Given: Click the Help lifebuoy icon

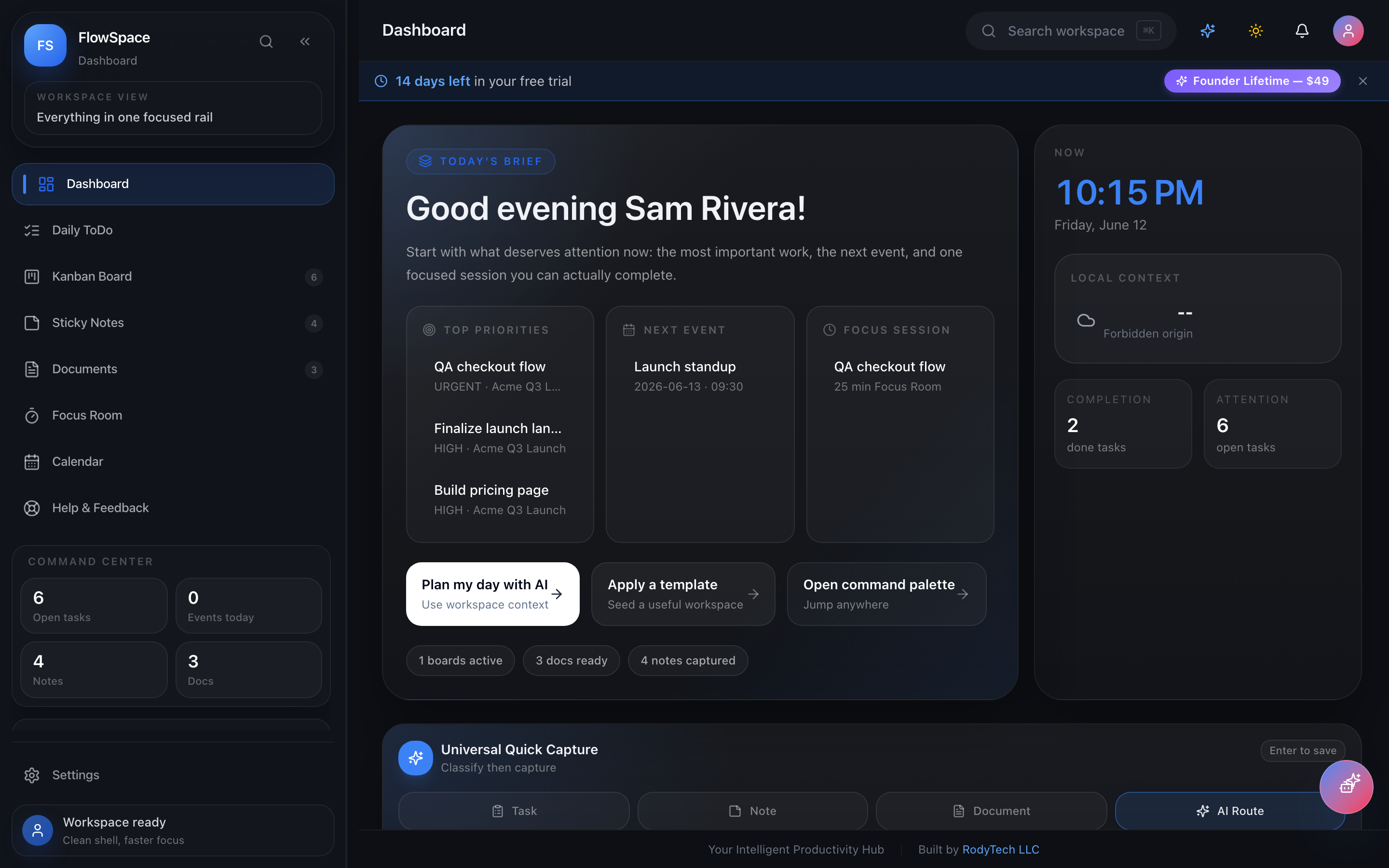Looking at the screenshot, I should coord(31,508).
